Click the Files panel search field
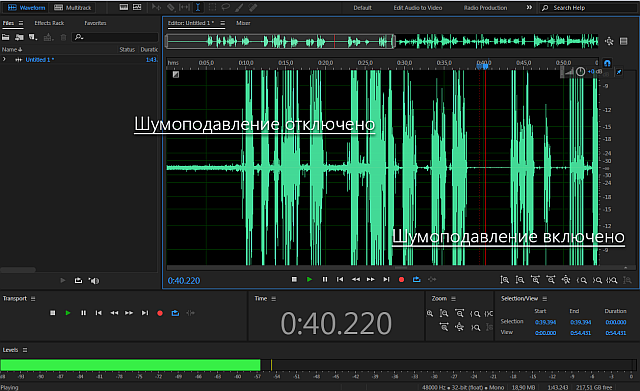The width and height of the screenshot is (640, 391). (x=115, y=38)
